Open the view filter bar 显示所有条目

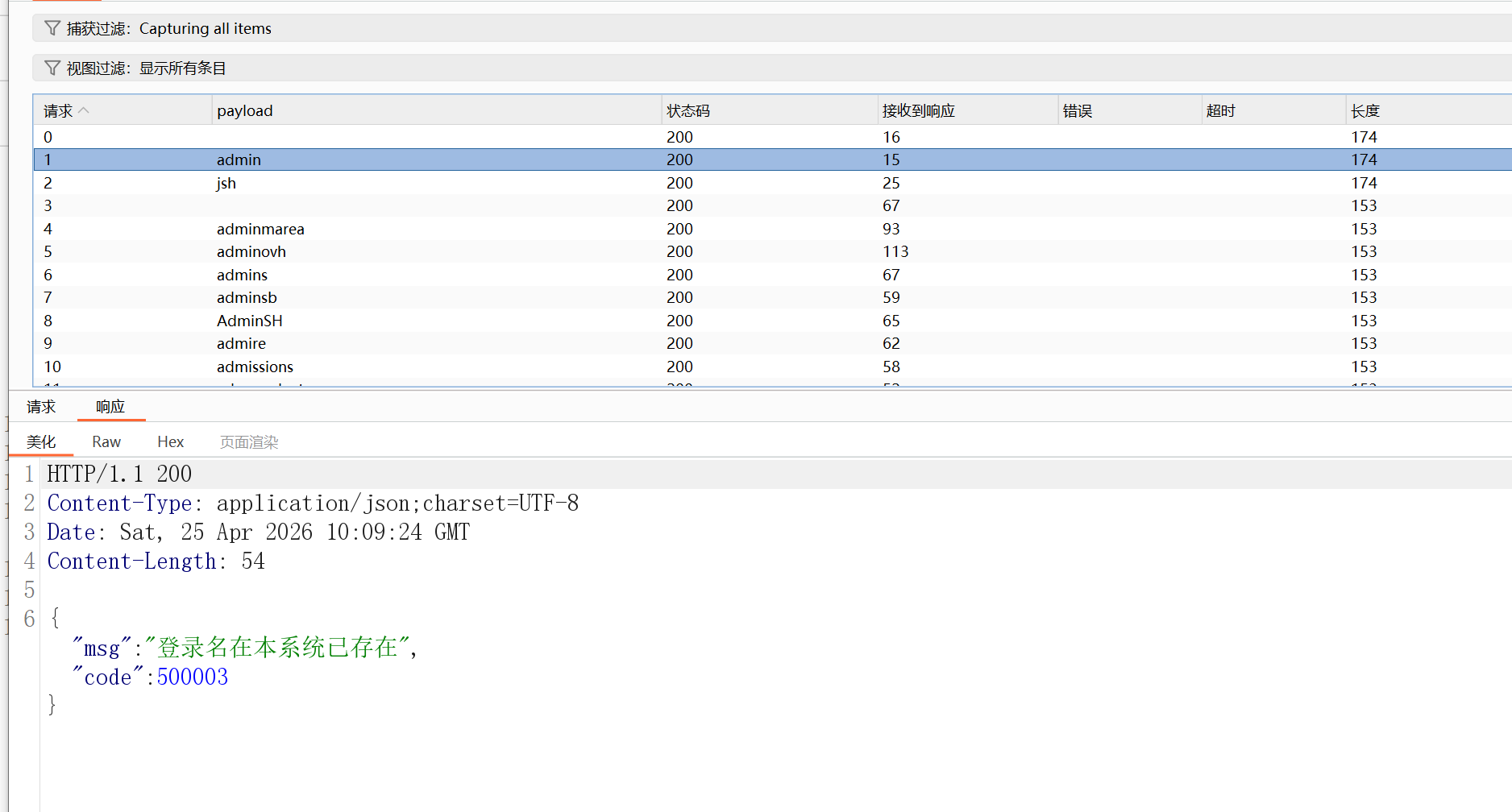coord(772,68)
